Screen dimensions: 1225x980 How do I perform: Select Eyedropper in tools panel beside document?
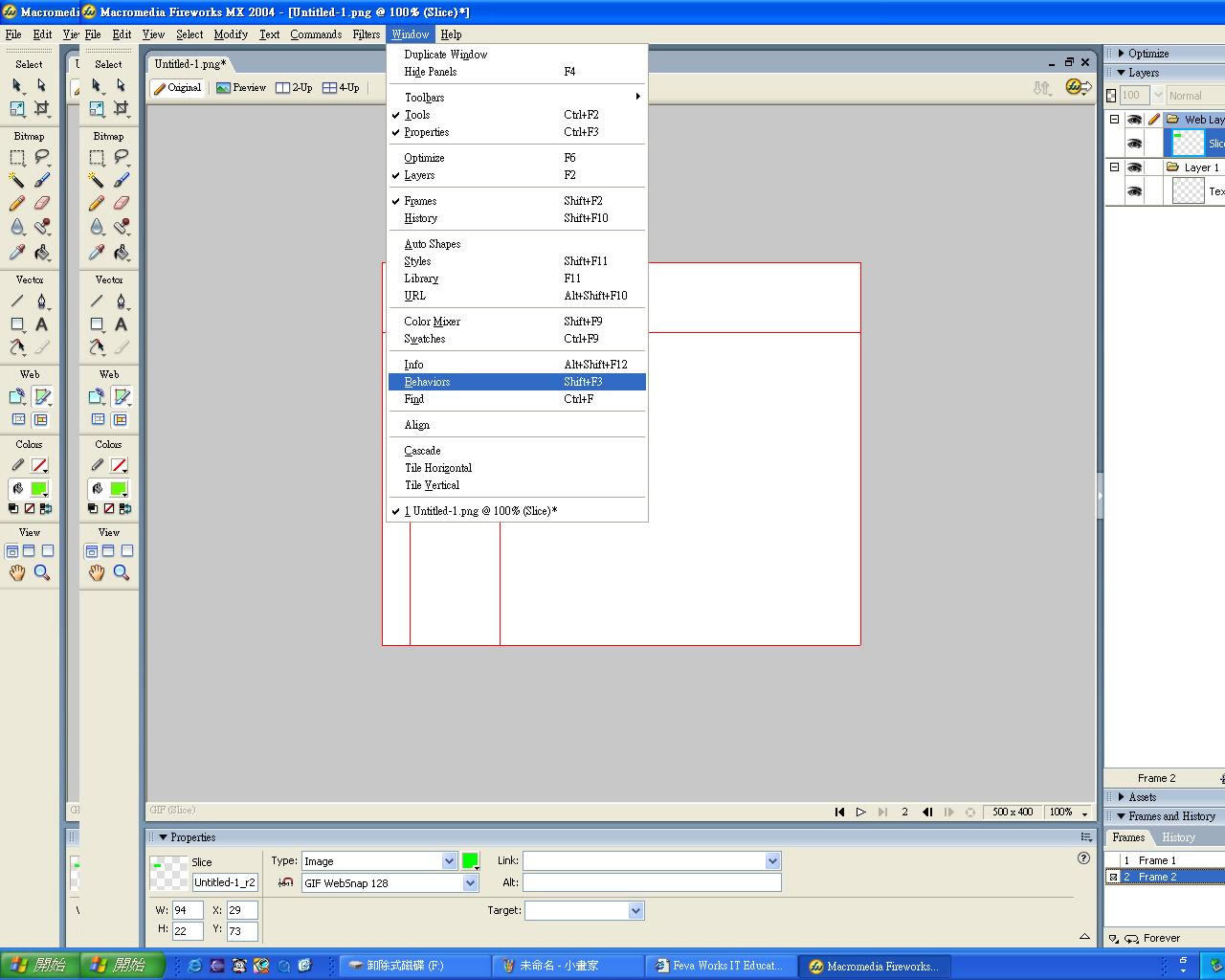(x=97, y=252)
